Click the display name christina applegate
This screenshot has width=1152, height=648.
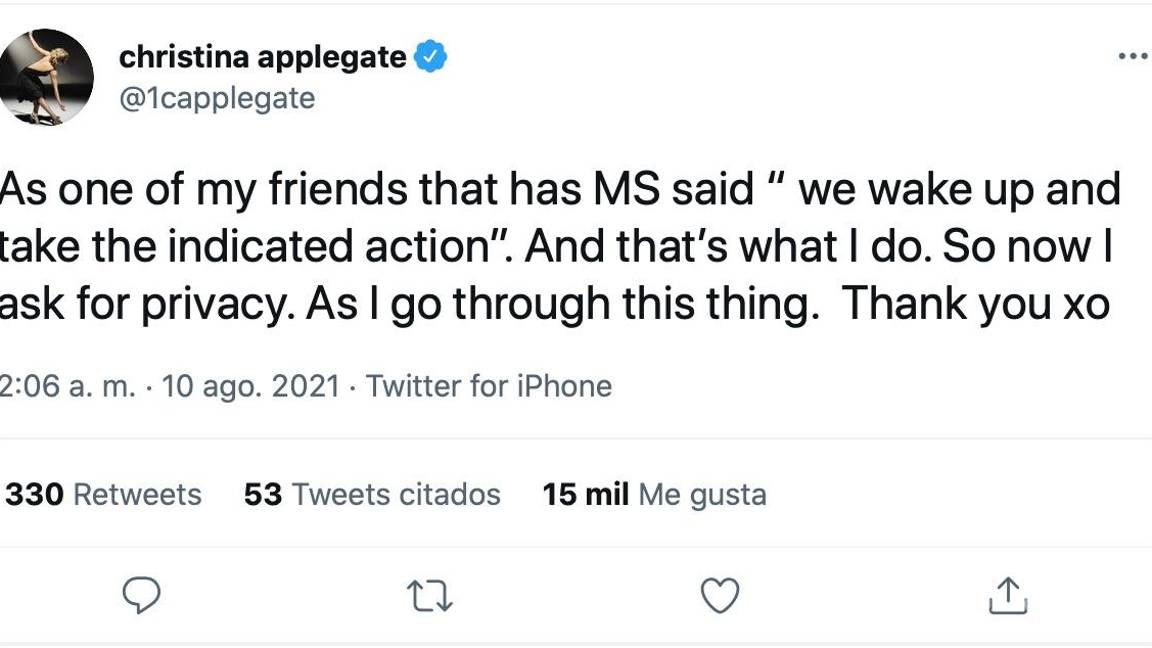(x=263, y=56)
